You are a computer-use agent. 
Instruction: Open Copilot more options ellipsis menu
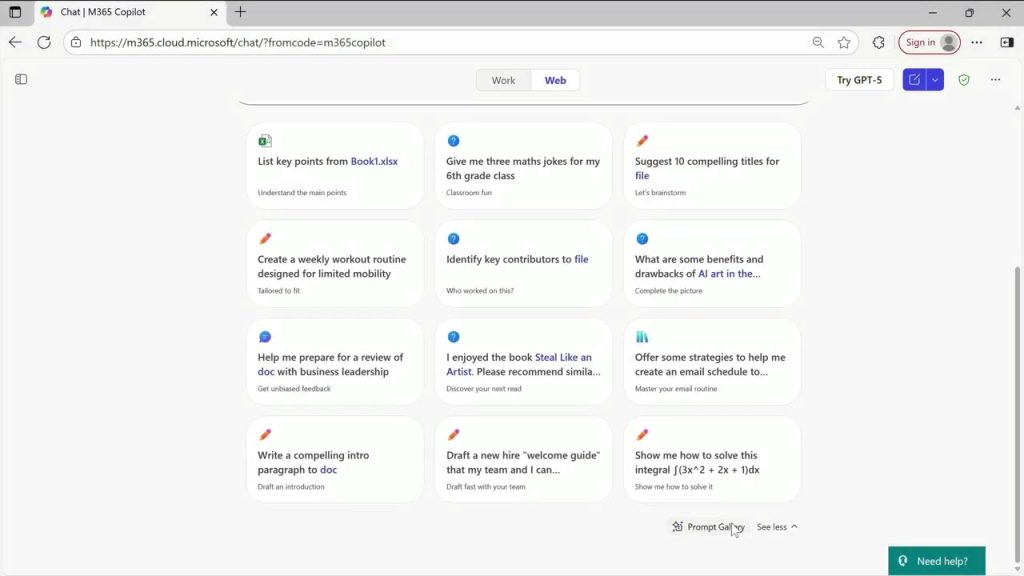click(995, 80)
